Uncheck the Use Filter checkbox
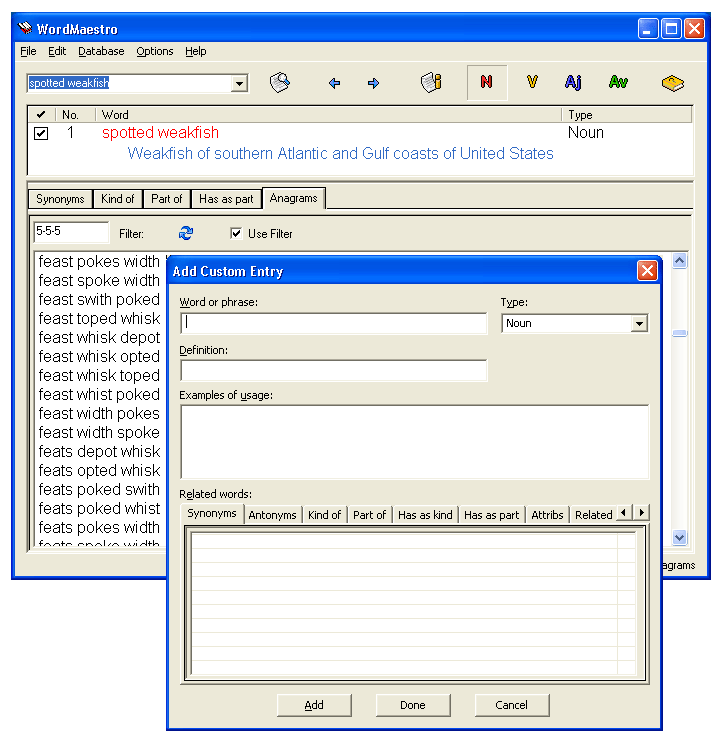The height and width of the screenshot is (745, 725). pyautogui.click(x=236, y=233)
